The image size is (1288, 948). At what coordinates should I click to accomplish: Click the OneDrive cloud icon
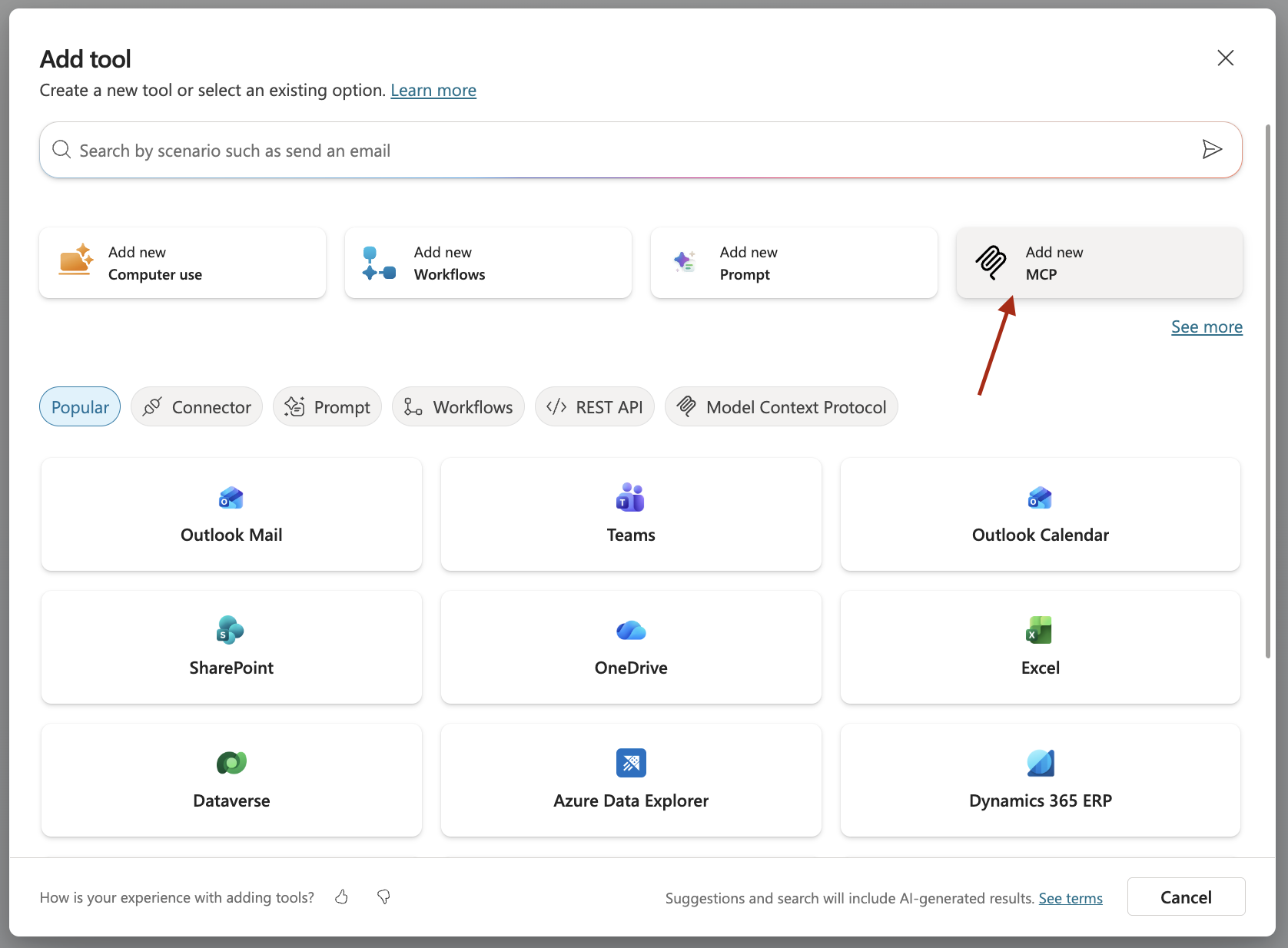point(631,631)
